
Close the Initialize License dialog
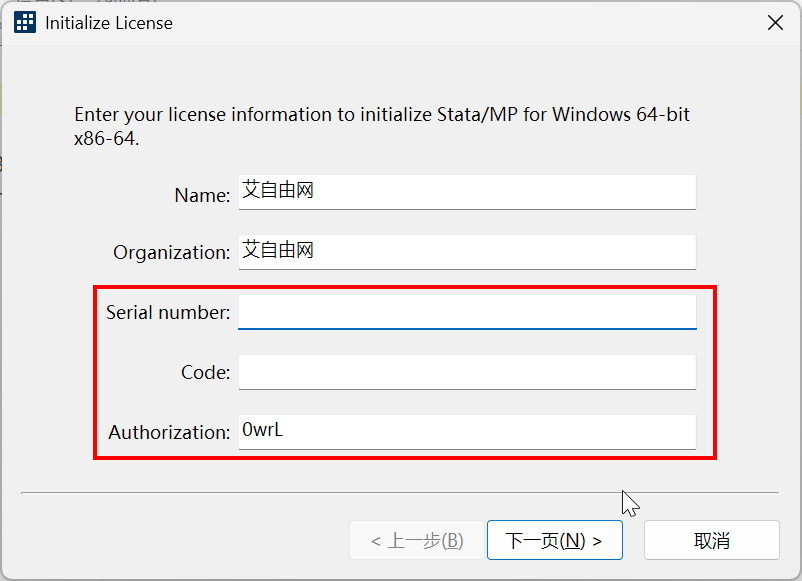774,23
